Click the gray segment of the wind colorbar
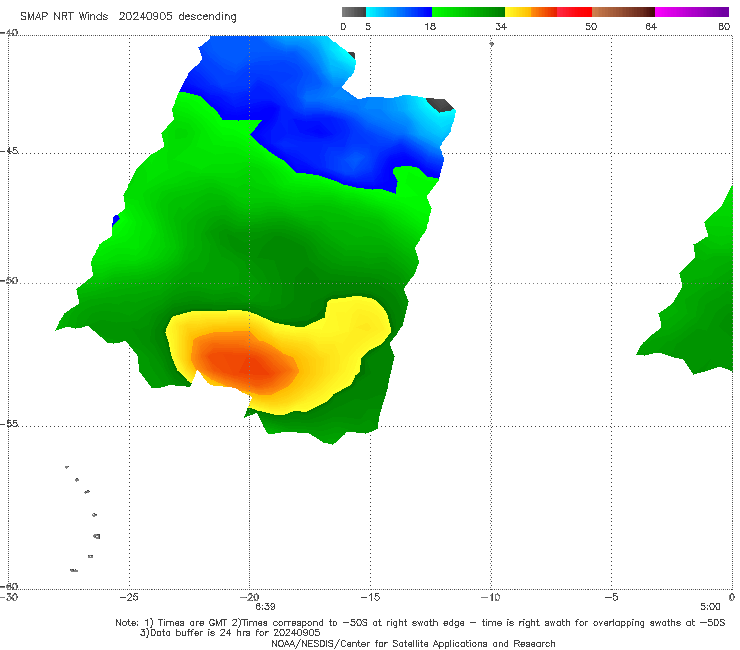The height and width of the screenshot is (650, 740). (x=353, y=12)
